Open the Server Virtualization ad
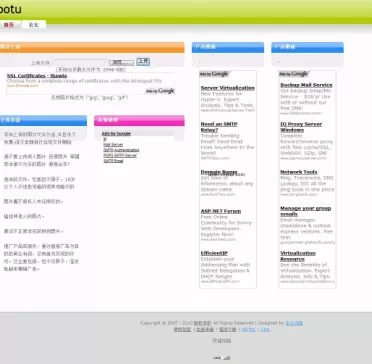Screen dimensions: 372x364 [x=228, y=88]
